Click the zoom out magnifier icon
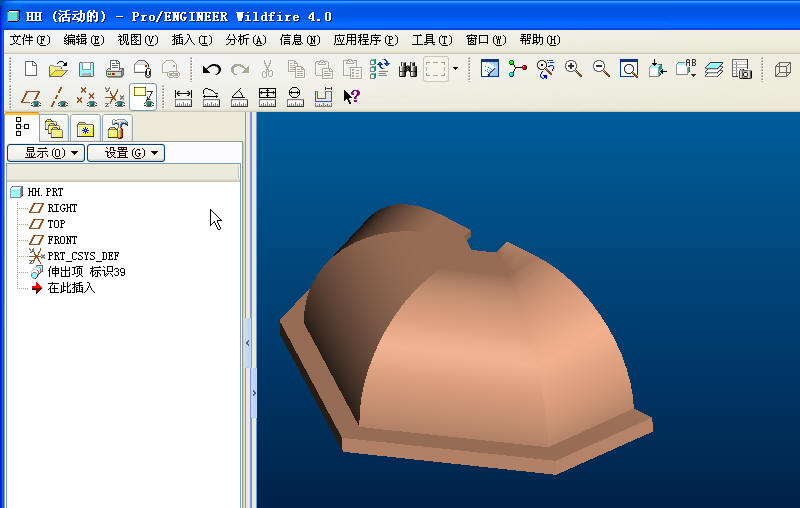Viewport: 800px width, 508px height. [602, 68]
